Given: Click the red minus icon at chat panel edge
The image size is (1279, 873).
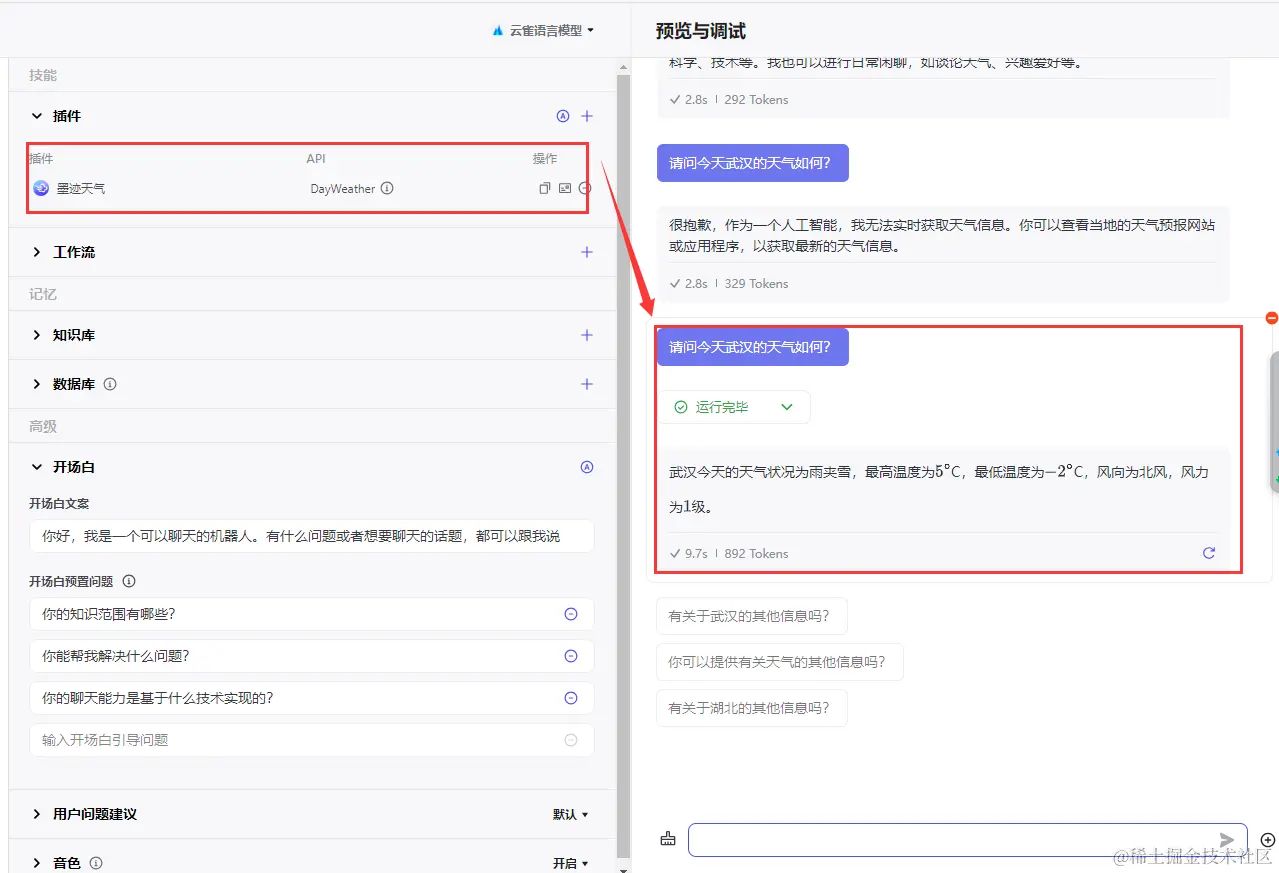Looking at the screenshot, I should (1272, 318).
